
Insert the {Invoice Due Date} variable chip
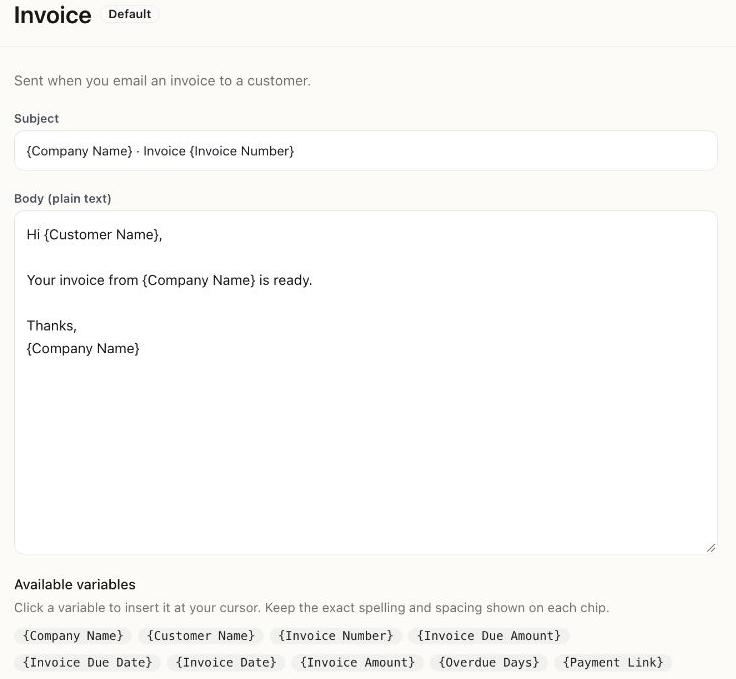[x=87, y=663]
